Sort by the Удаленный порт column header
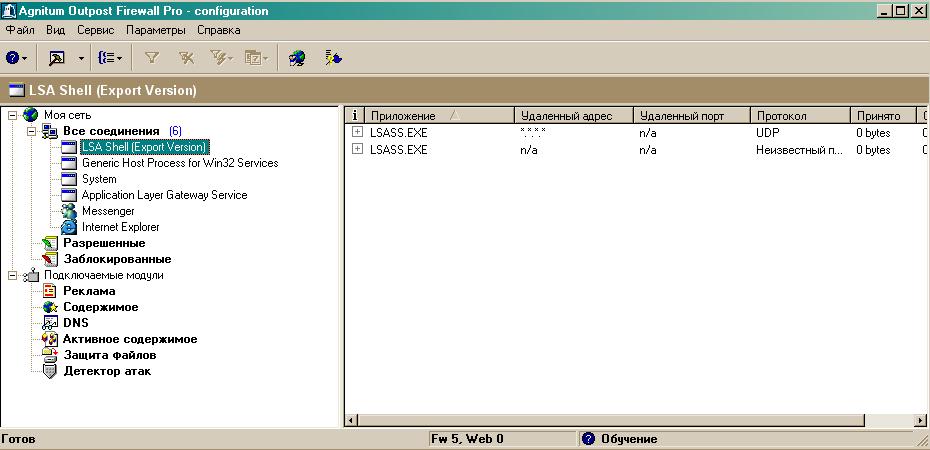 [x=692, y=116]
